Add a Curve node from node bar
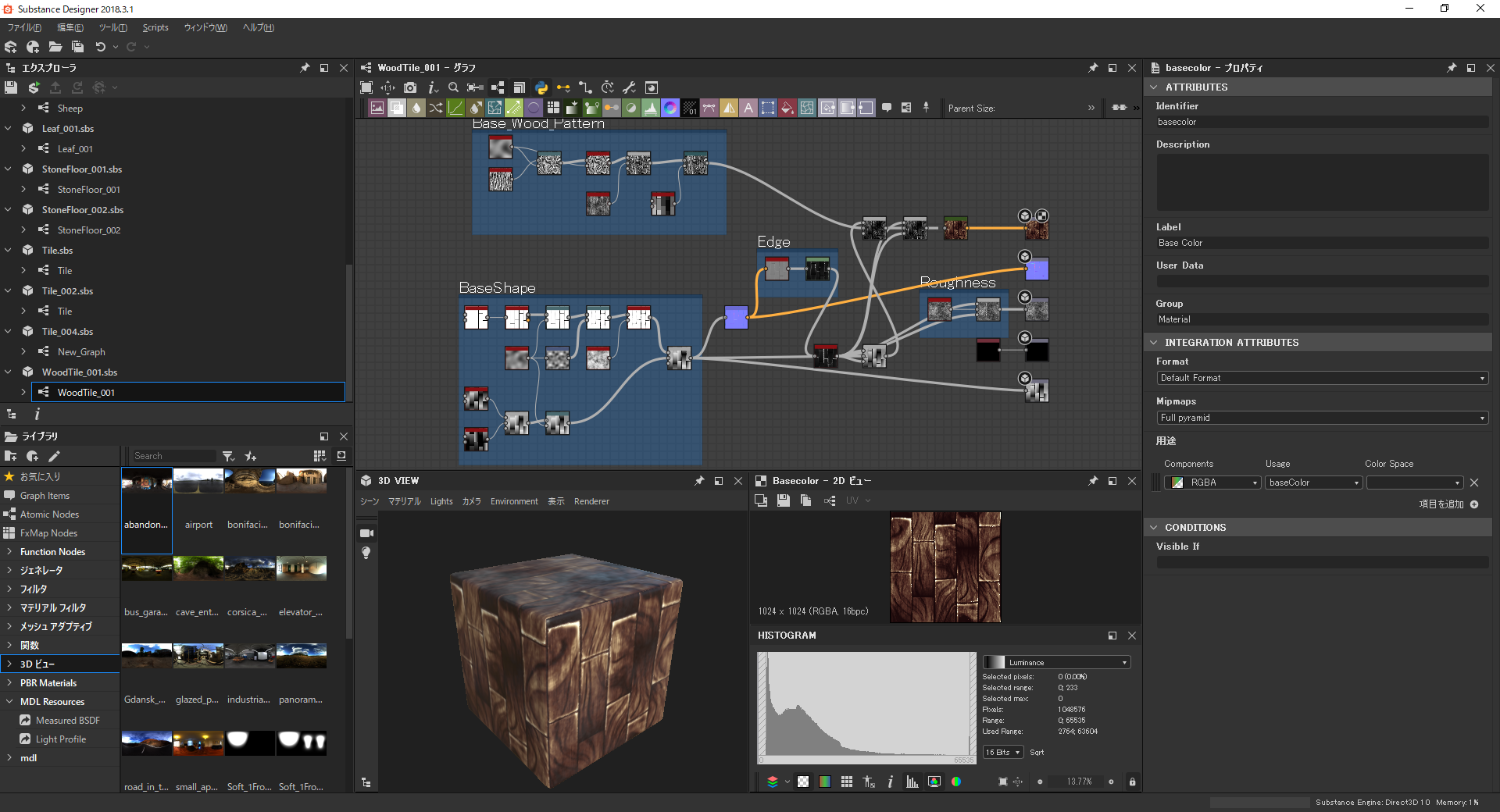Viewport: 1500px width, 812px height. coord(455,108)
